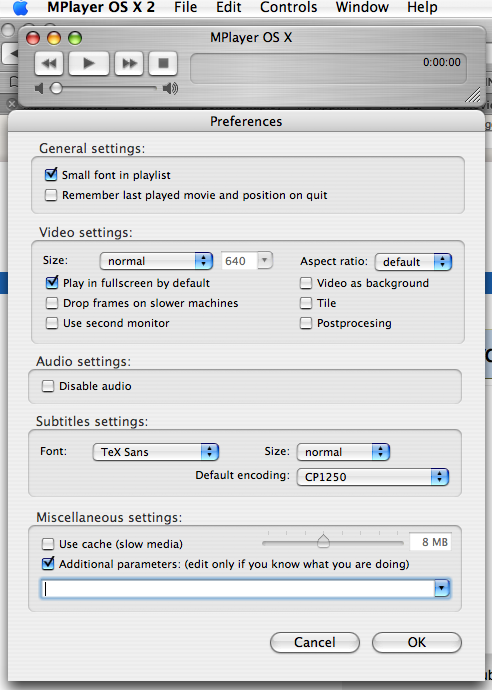Click the loud volume speaker icon
492x690 pixels.
click(x=170, y=88)
